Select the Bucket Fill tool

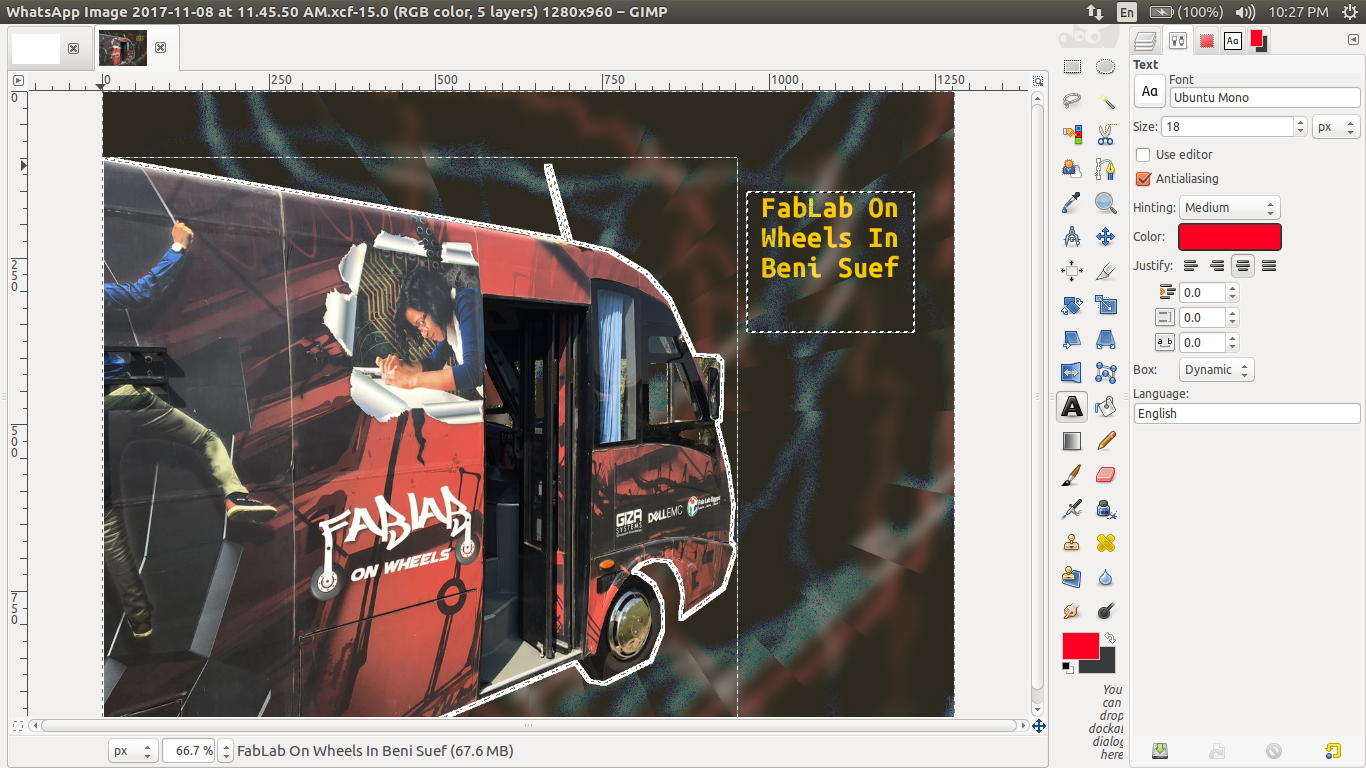[x=1105, y=407]
